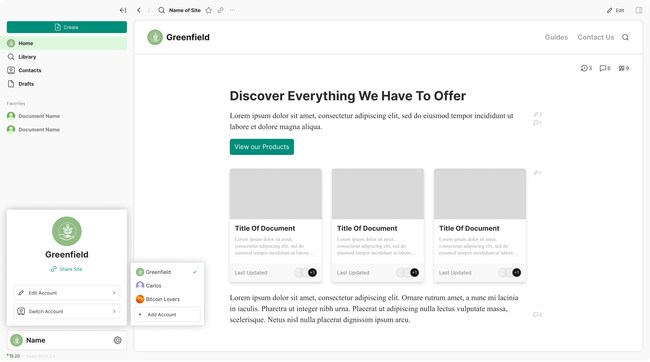Expand the Edit Account row
Image resolution: width=650 pixels, height=362 pixels.
[67, 293]
